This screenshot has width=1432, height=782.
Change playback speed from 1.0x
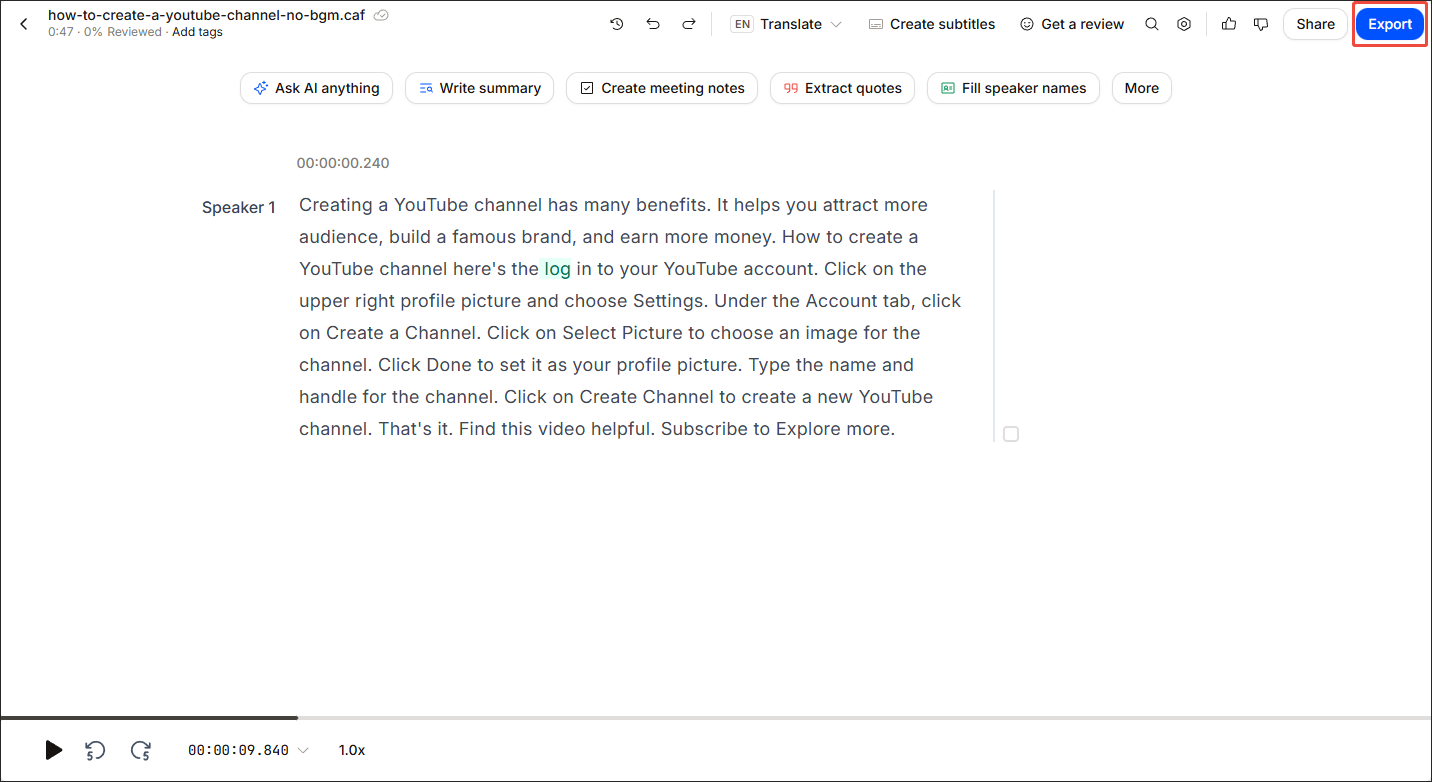click(351, 749)
